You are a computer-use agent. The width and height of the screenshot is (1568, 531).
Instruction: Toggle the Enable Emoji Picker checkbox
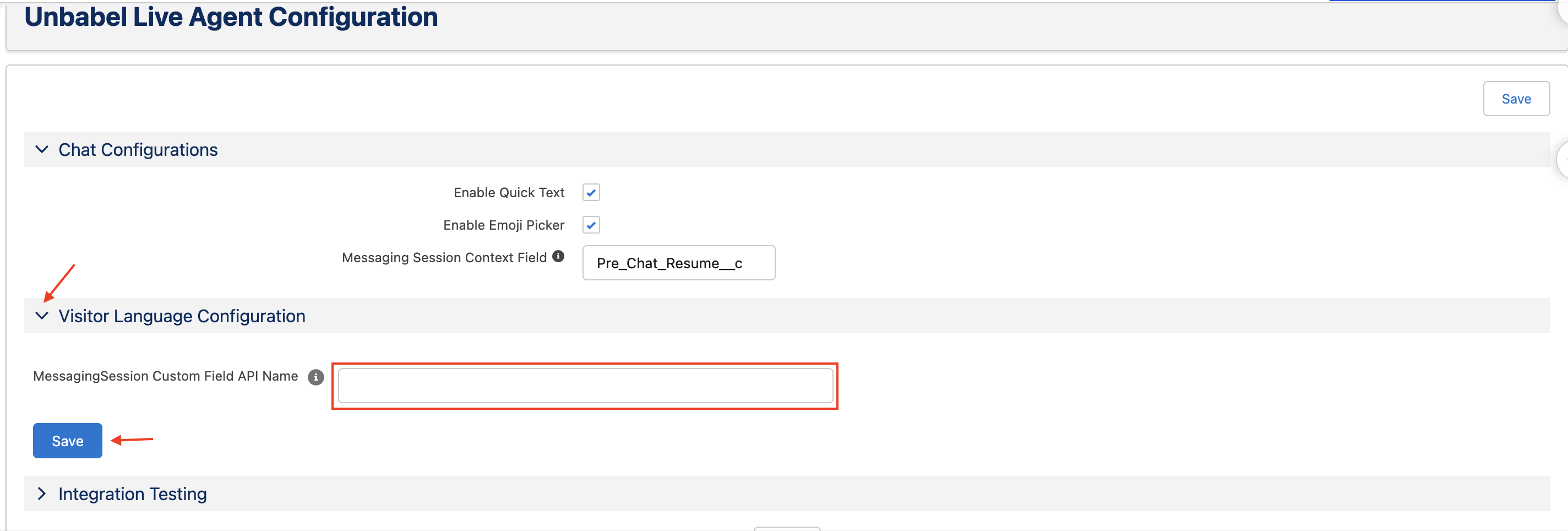(591, 225)
